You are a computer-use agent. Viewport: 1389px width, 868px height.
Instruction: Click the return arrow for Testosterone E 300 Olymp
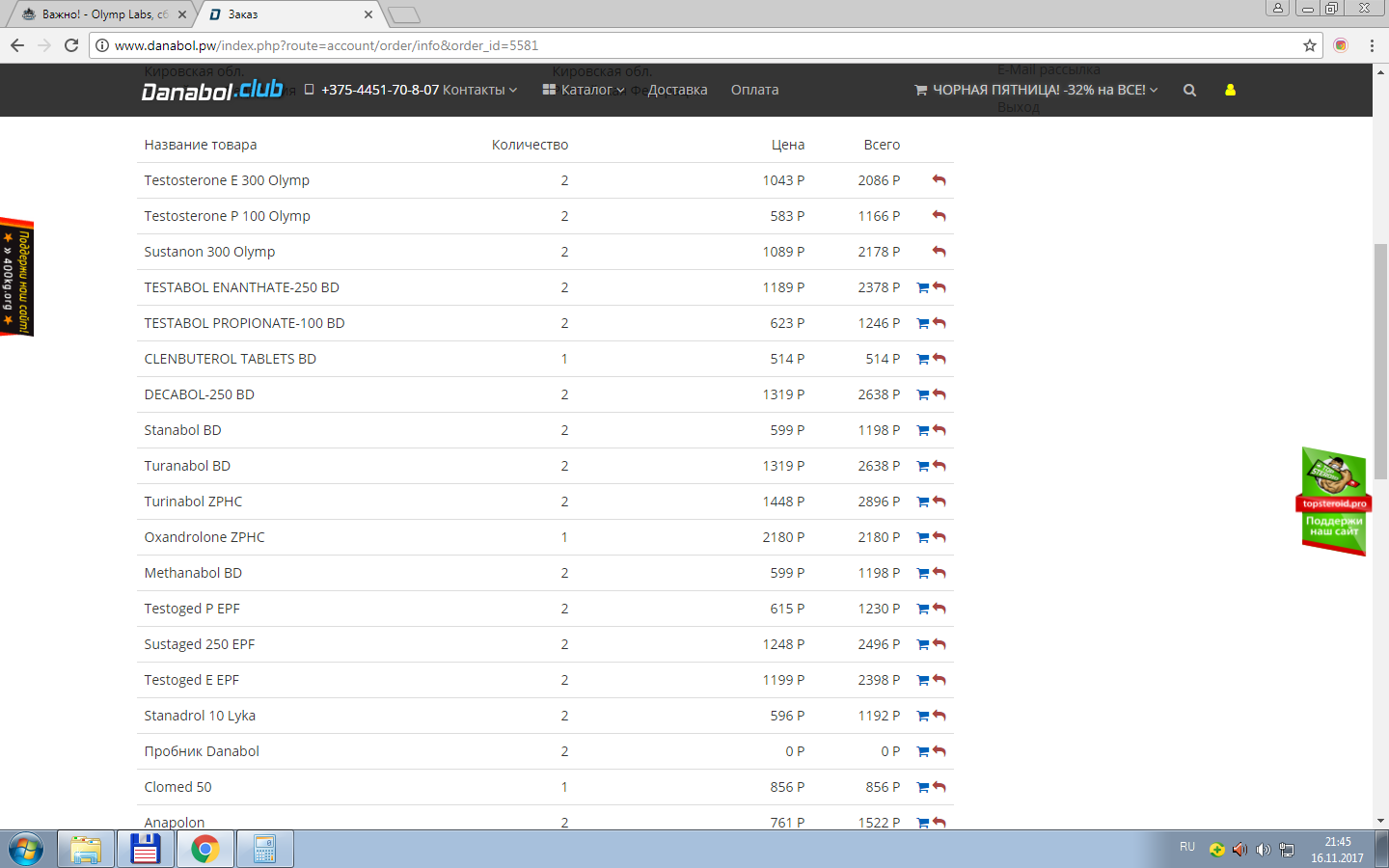[940, 180]
